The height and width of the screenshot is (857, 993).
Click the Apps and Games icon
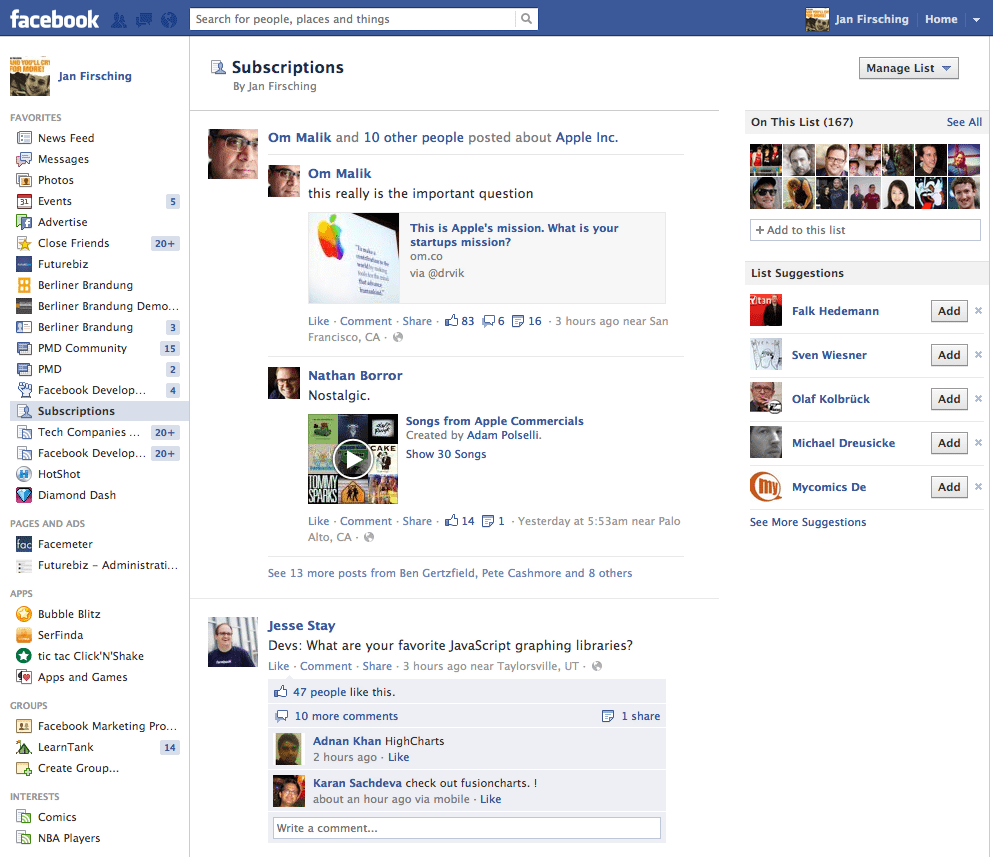tap(24, 677)
